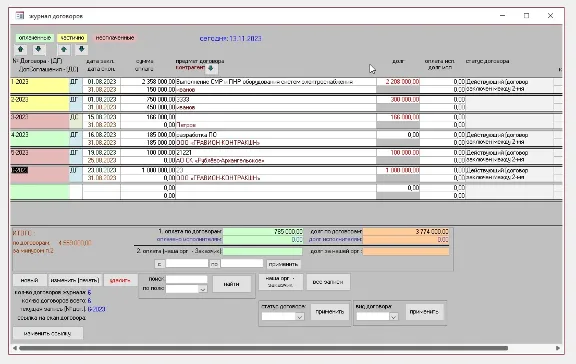Click the новый button

pyautogui.click(x=30, y=280)
